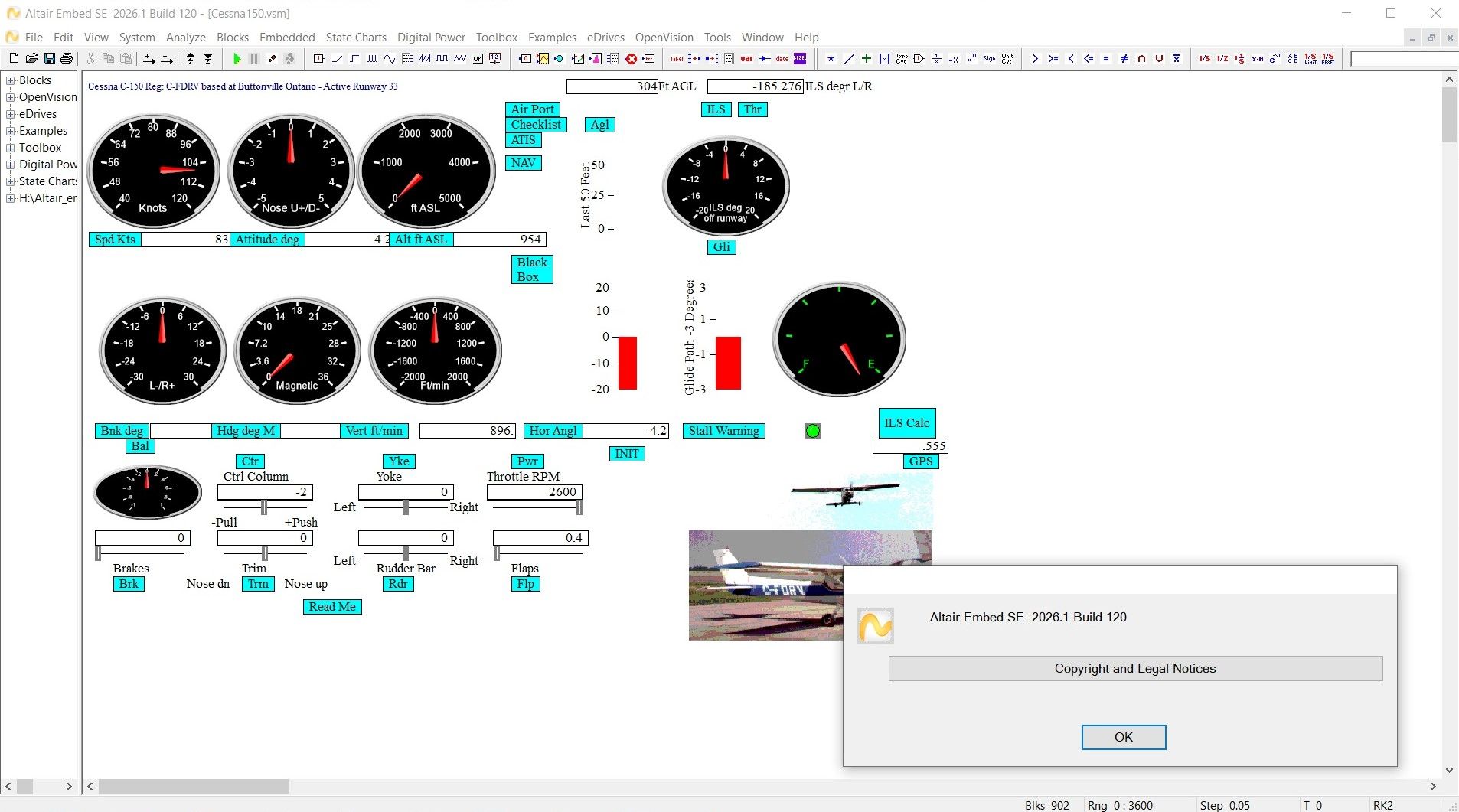Insert a histogram block from the toolbar

point(596,58)
